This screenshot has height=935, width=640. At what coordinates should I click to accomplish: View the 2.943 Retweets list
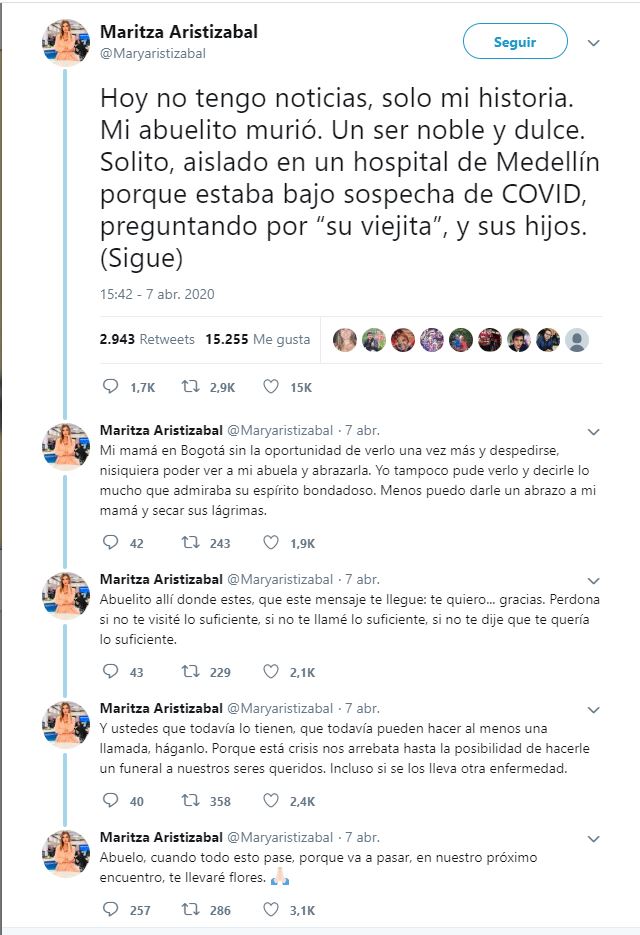coord(147,339)
